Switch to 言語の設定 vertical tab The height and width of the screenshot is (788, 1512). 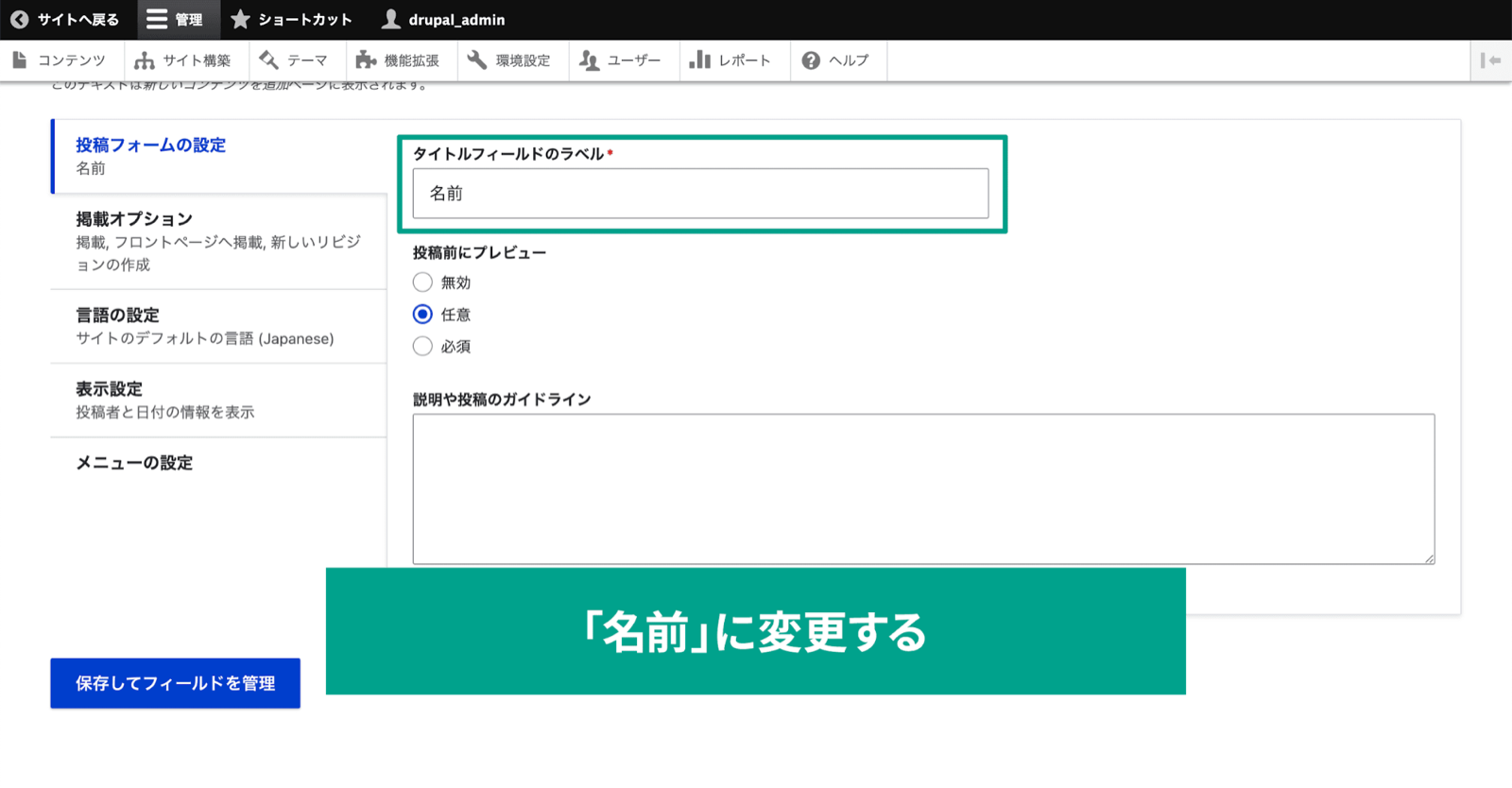coord(219,326)
